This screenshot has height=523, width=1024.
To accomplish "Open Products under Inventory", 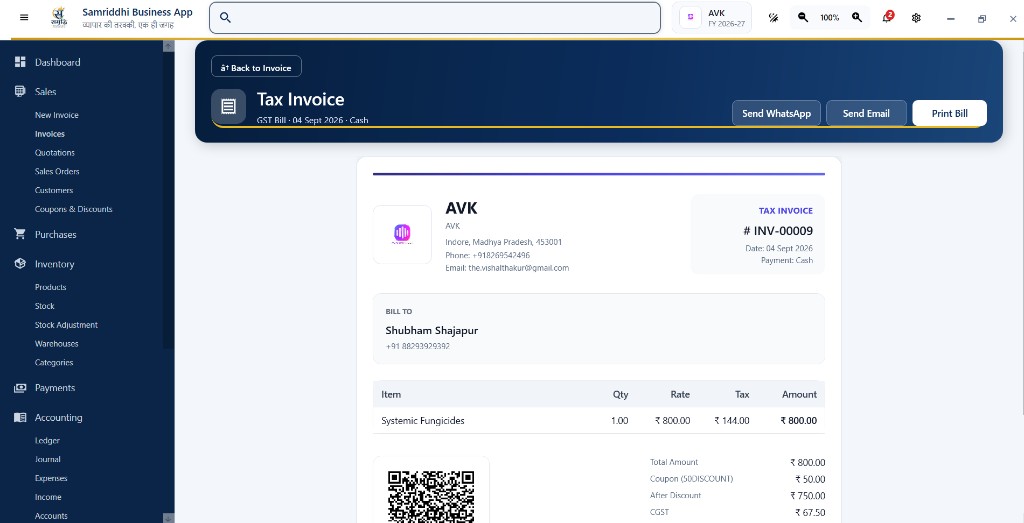I will pos(50,287).
